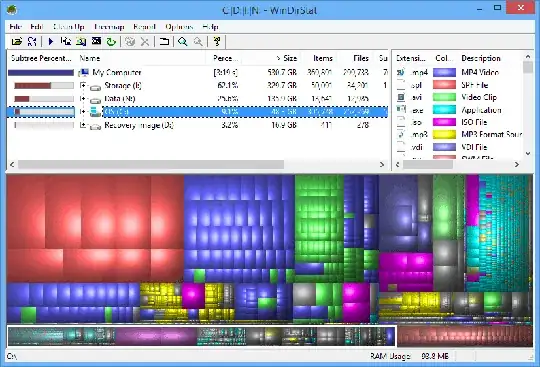The image size is (540, 367).
Task: Click the 62.1% percentage cell
Action: pyautogui.click(x=228, y=85)
